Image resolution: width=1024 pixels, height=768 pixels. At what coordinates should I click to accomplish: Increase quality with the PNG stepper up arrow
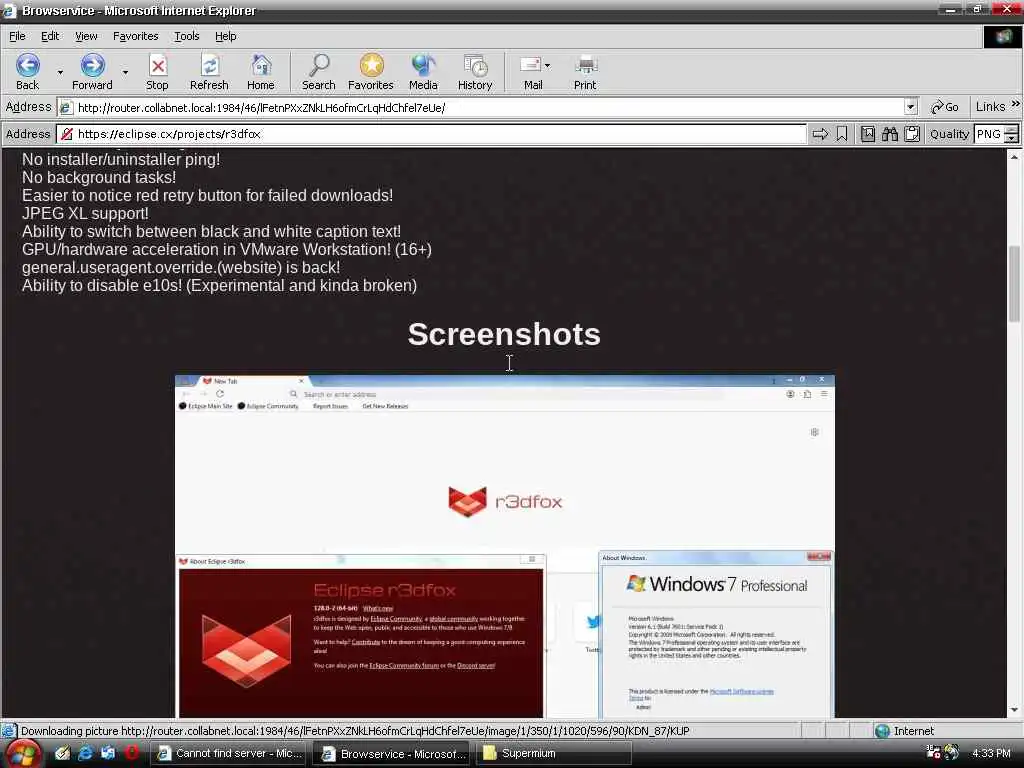pyautogui.click(x=1012, y=130)
